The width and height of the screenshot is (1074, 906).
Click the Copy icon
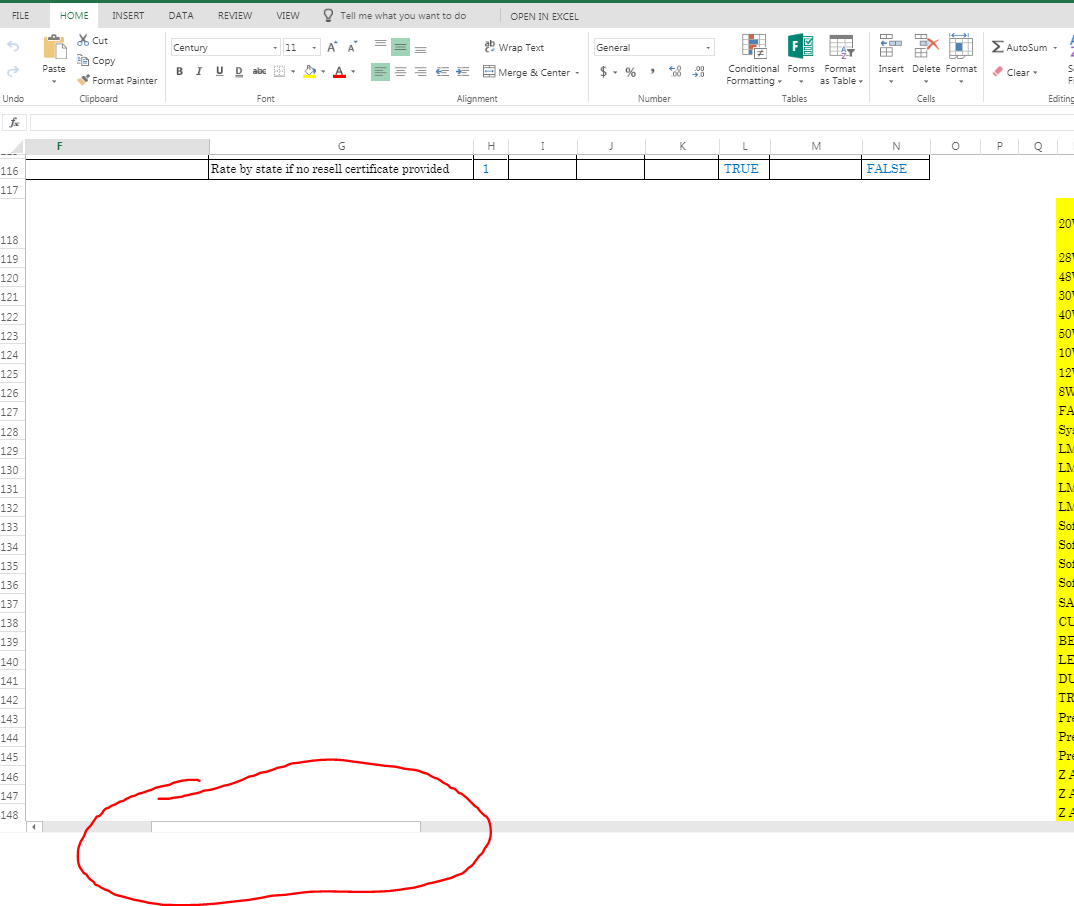click(83, 60)
